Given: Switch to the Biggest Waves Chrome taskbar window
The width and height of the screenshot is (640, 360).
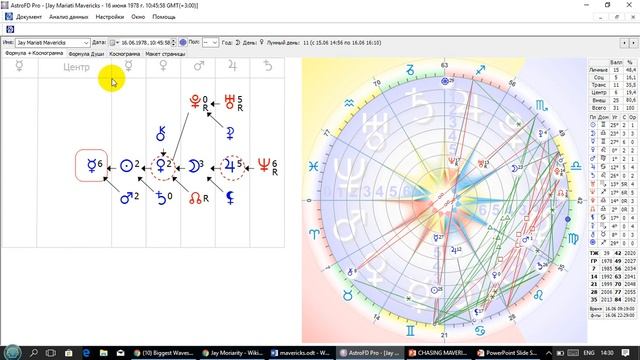Looking at the screenshot, I should (164, 353).
